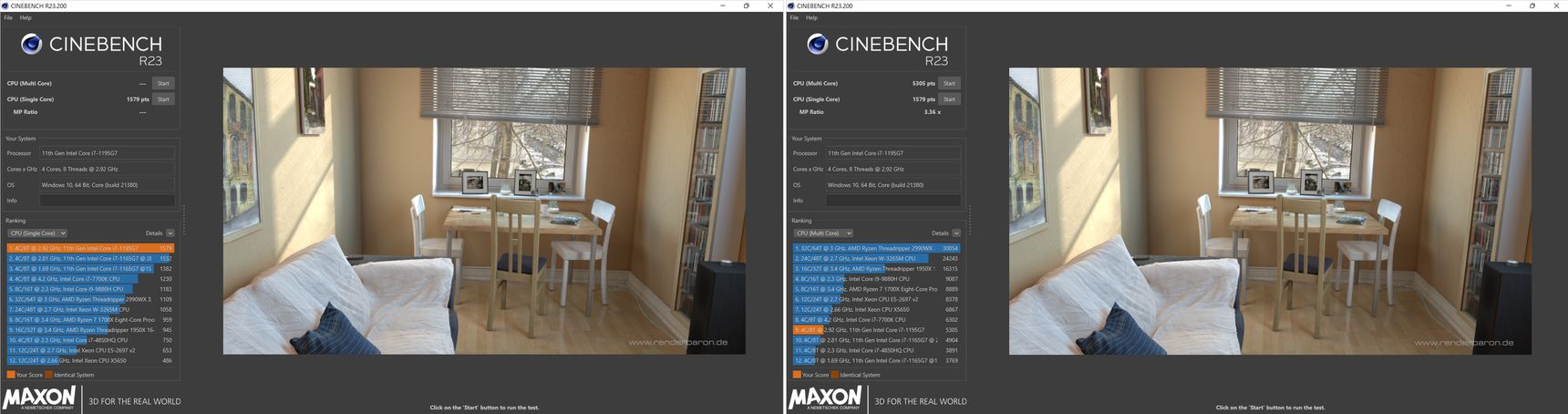Image resolution: width=1568 pixels, height=414 pixels.
Task: Click the Processor field in left window
Action: (107, 153)
